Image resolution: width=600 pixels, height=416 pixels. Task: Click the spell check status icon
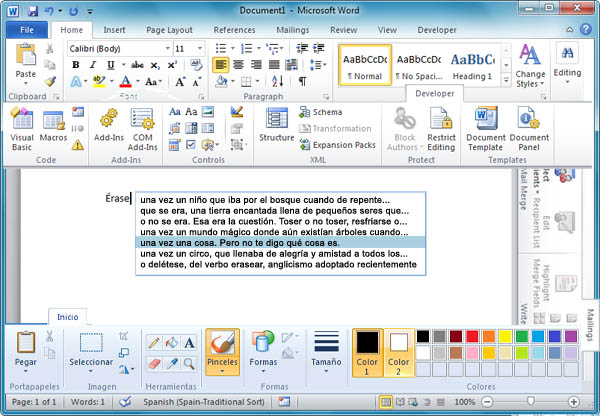tap(125, 401)
